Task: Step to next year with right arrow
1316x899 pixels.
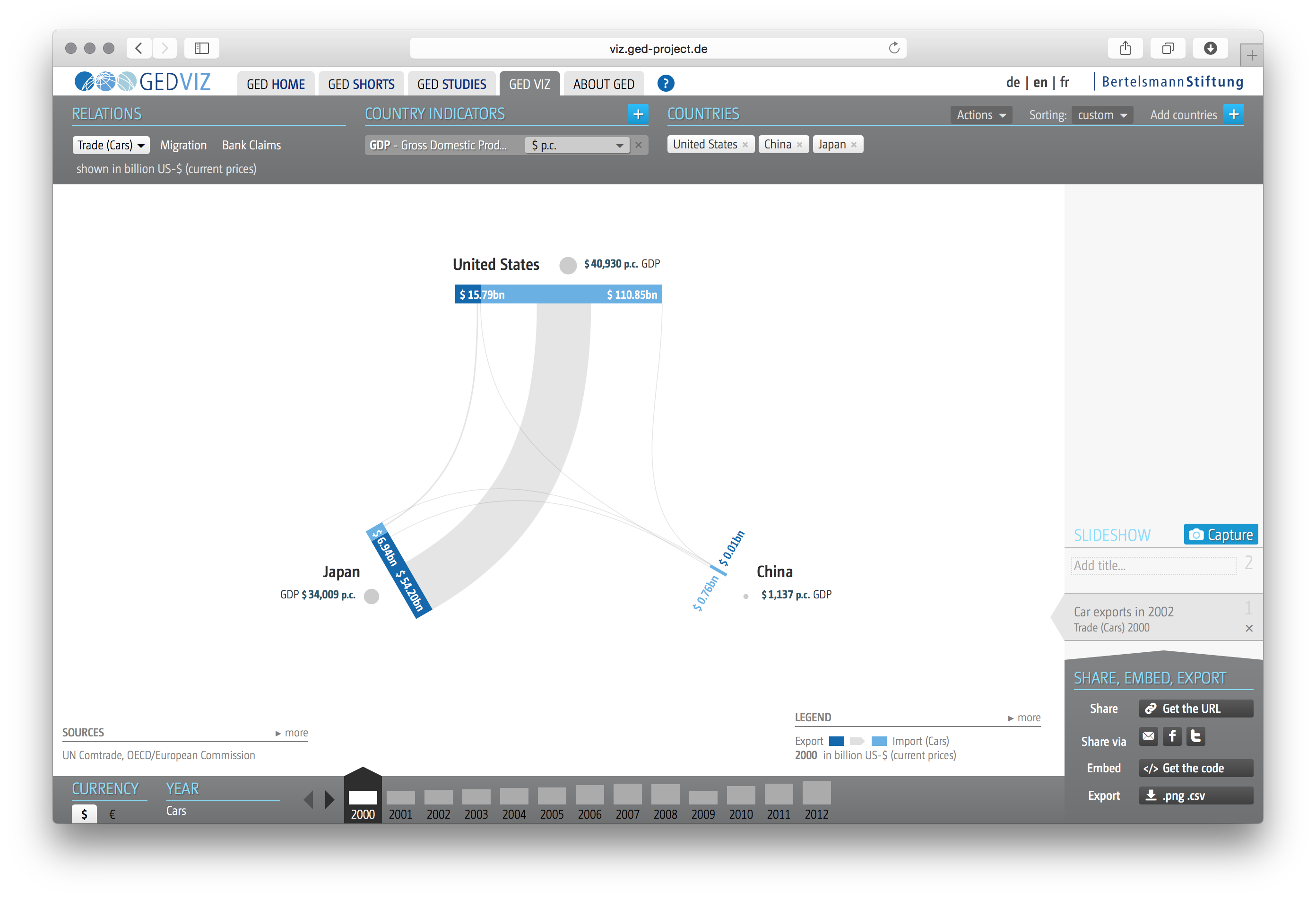Action: tap(329, 799)
